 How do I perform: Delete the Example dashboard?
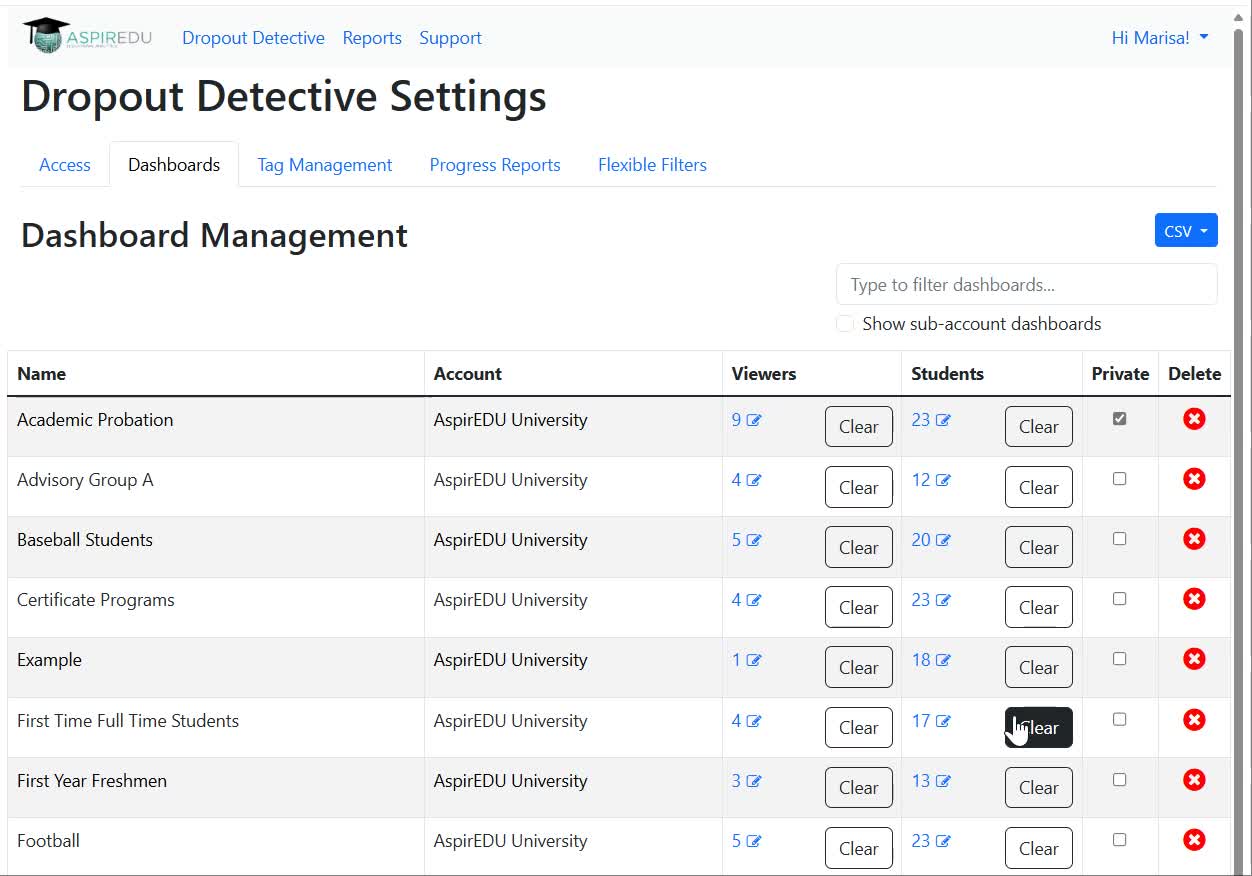(1194, 659)
